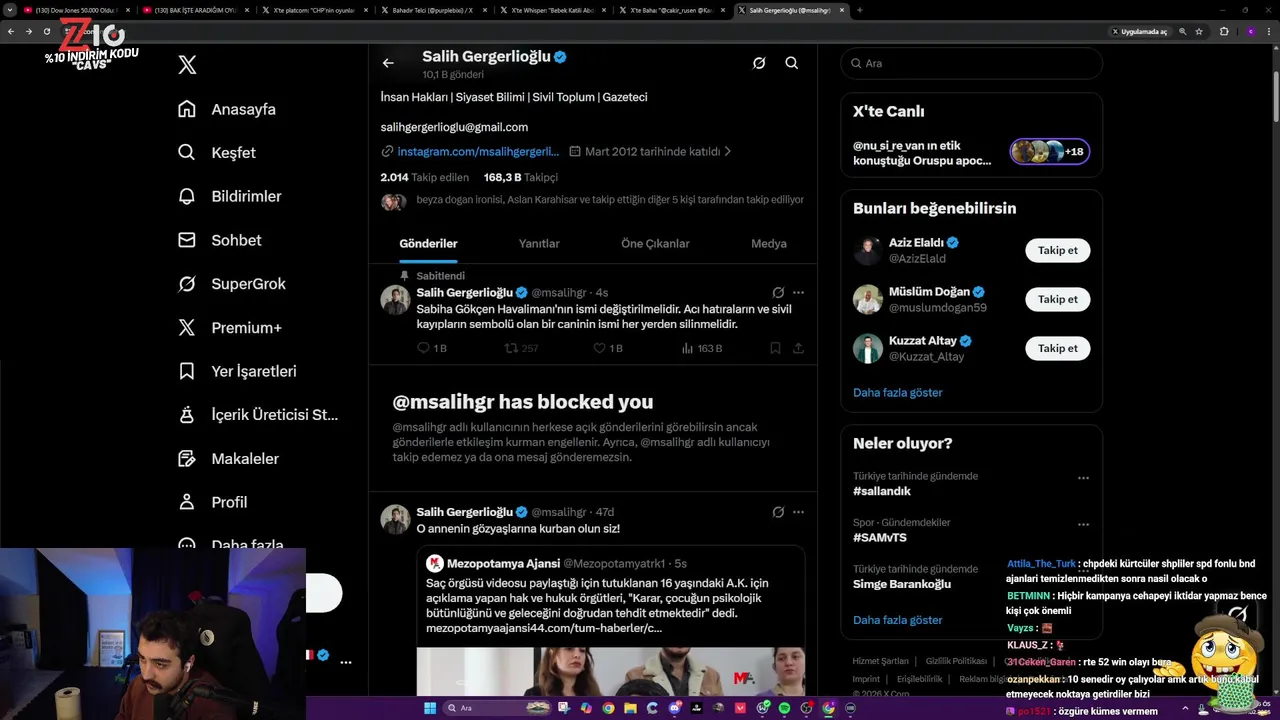Viewport: 1280px width, 720px height.
Task: Open İçerik Üreticisi Stüdyosu item
Action: coord(257,415)
